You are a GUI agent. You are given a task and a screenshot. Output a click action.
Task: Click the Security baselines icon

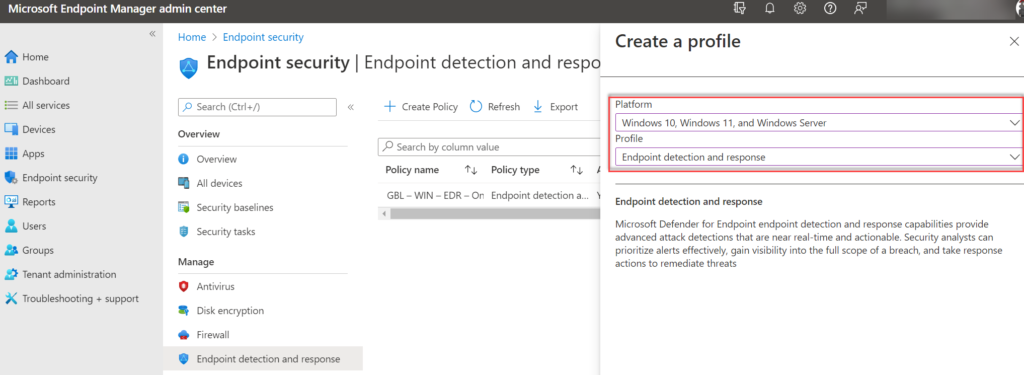point(184,208)
